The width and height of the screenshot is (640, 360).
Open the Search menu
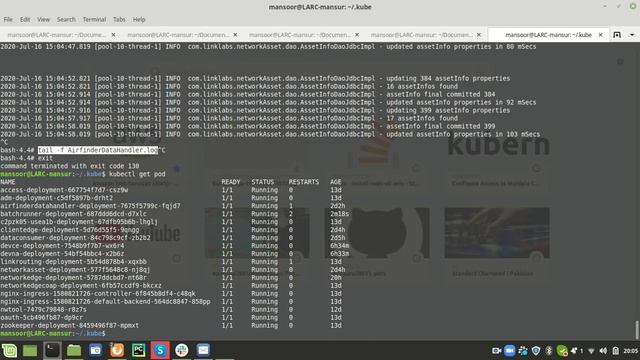click(66, 20)
